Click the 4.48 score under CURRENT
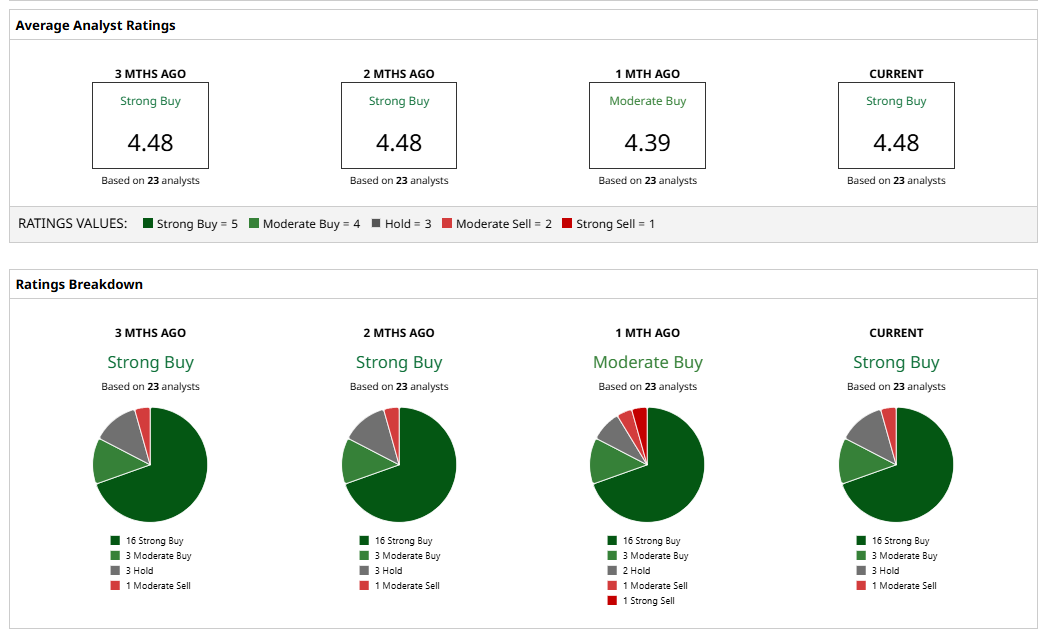This screenshot has width=1053, height=642. (896, 142)
